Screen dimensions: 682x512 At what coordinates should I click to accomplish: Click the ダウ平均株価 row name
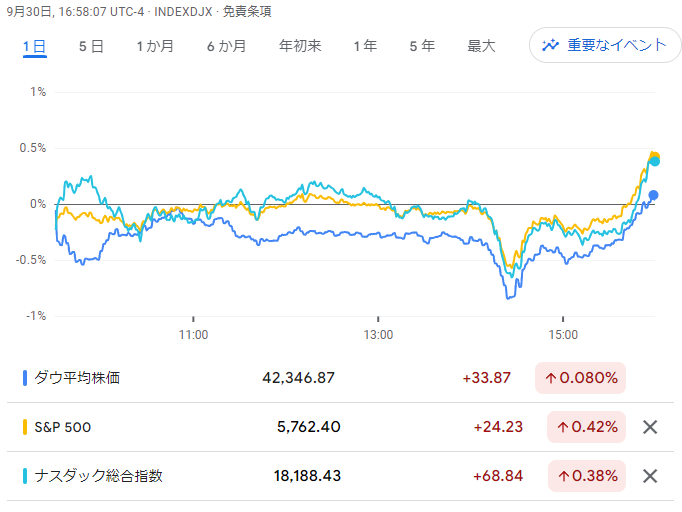pyautogui.click(x=77, y=378)
